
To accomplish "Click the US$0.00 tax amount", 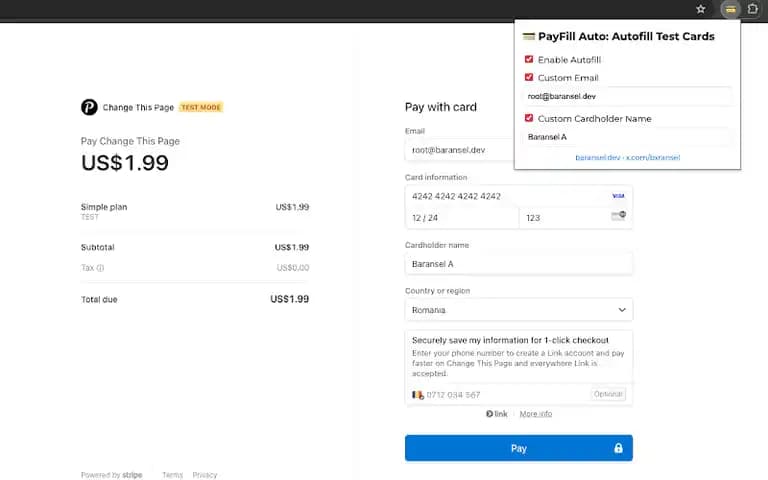I will point(293,268).
